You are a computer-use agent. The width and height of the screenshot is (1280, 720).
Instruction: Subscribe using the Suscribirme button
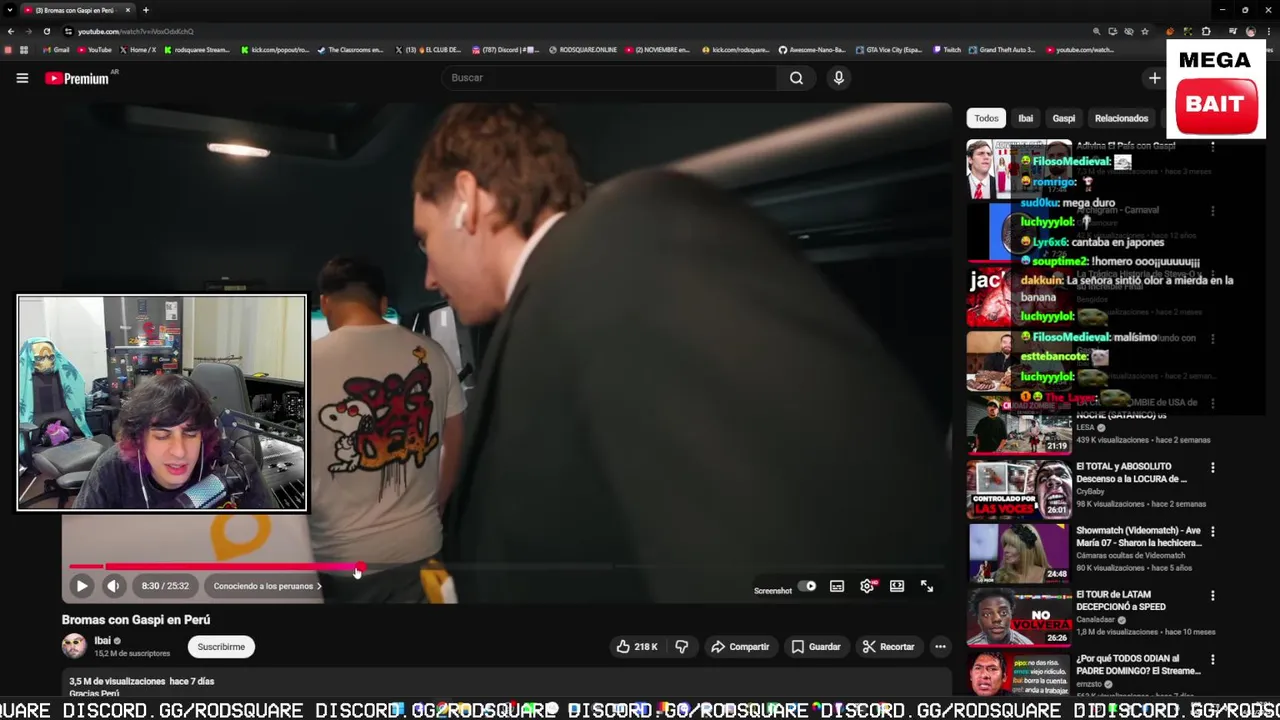[x=221, y=647]
